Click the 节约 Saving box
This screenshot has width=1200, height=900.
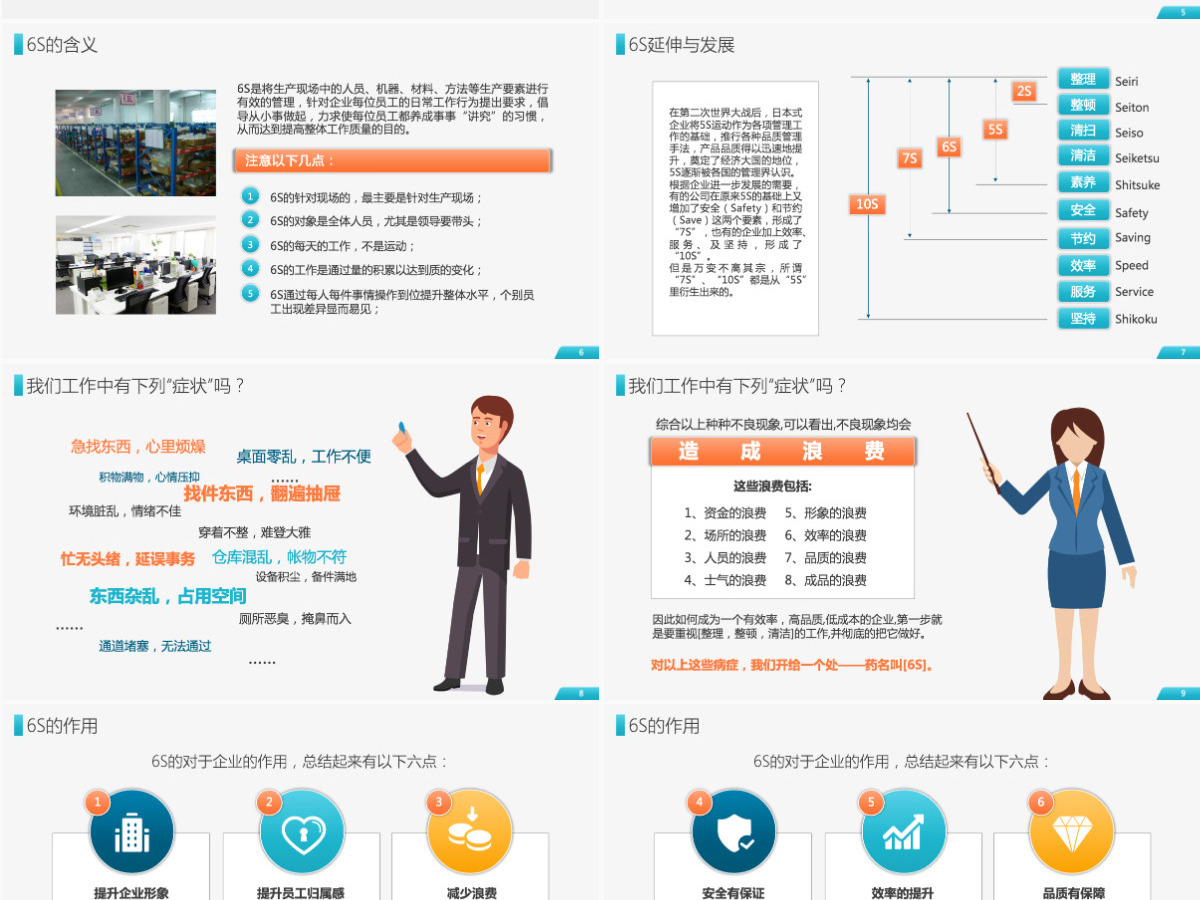(x=1083, y=239)
